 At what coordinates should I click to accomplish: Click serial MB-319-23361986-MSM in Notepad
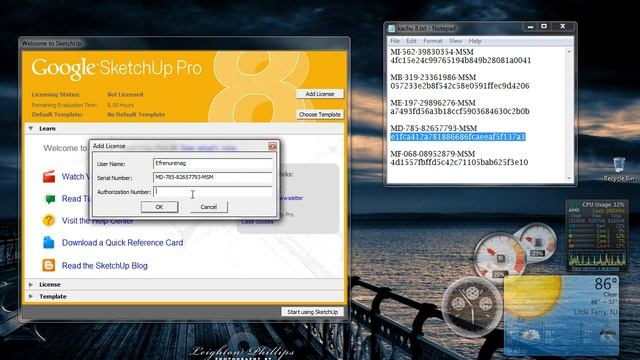433,78
